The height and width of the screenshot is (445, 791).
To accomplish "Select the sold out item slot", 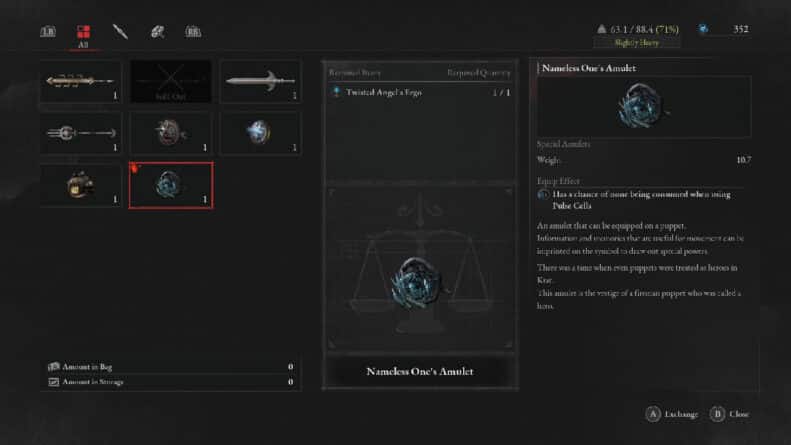I will click(x=171, y=82).
